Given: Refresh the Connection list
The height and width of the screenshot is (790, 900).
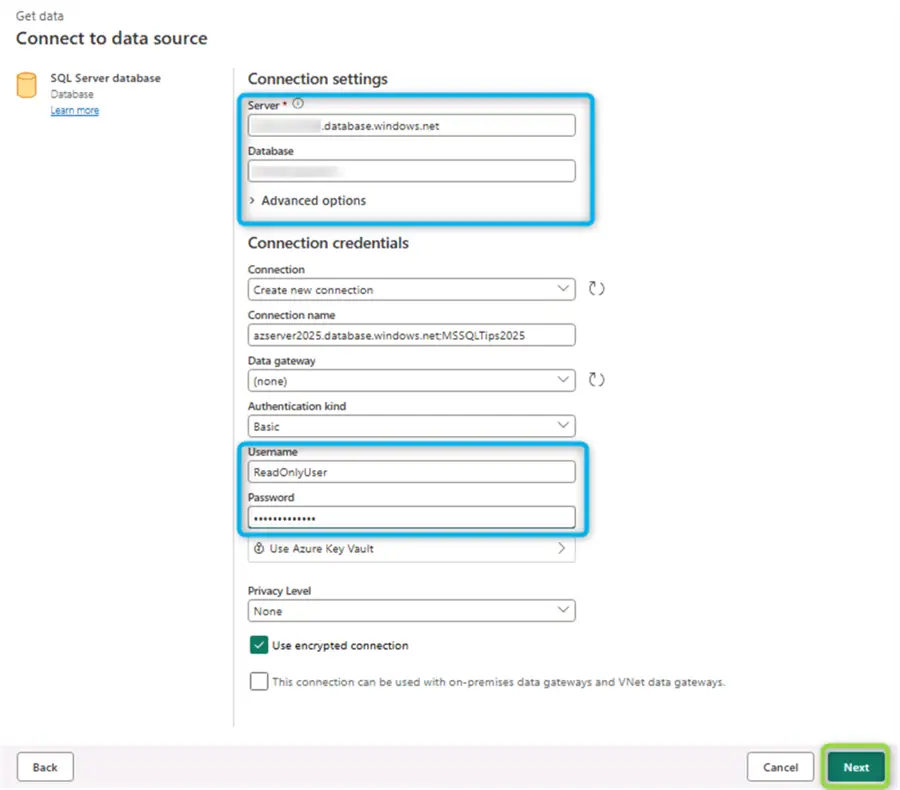Looking at the screenshot, I should (596, 288).
